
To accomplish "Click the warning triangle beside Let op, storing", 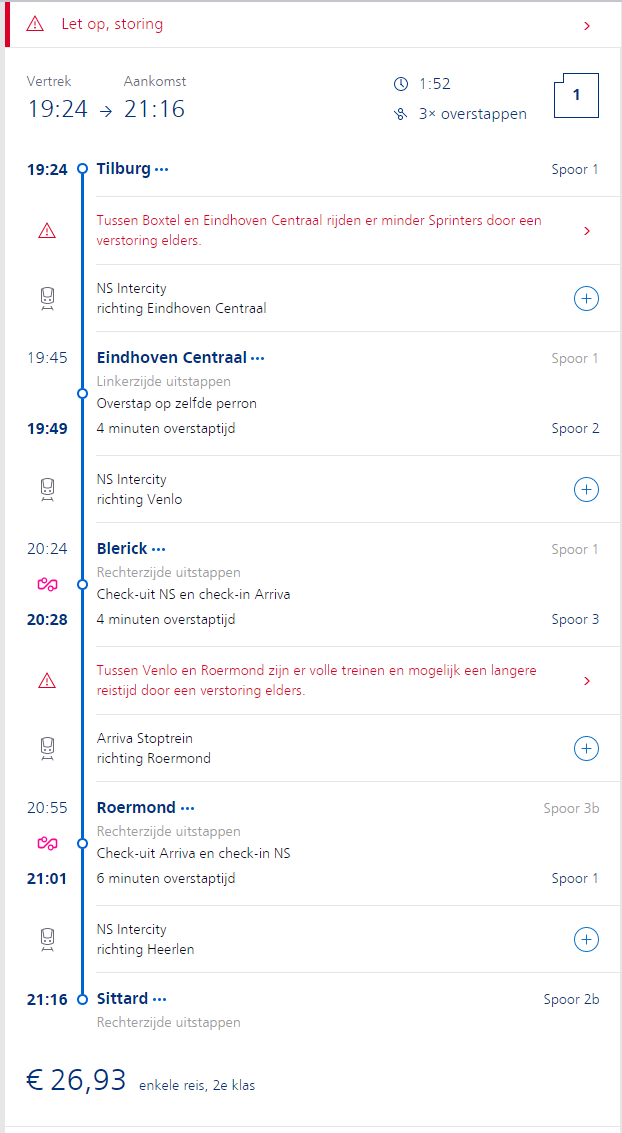I will [x=35, y=24].
